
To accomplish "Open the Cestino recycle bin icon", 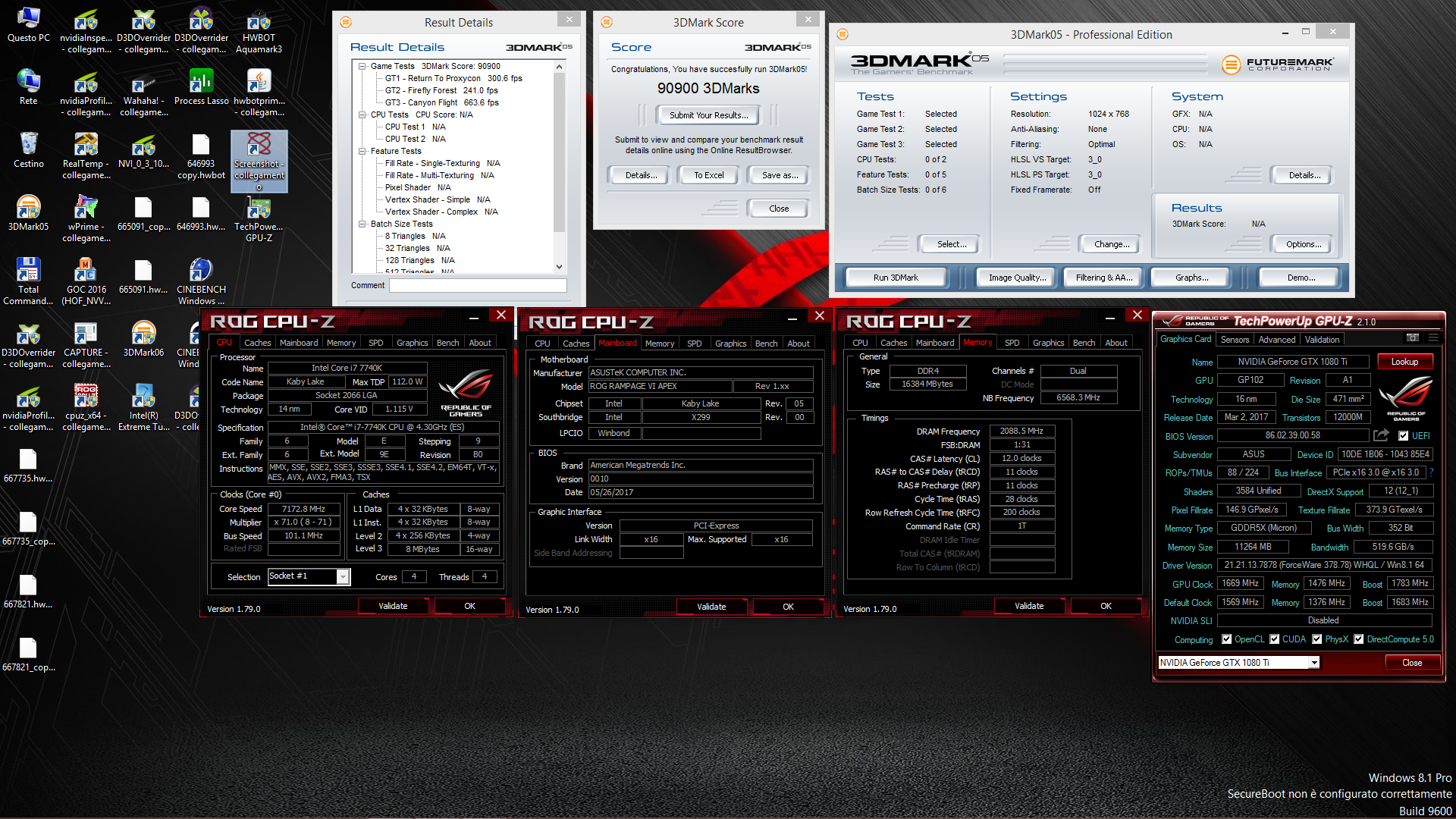I will (28, 150).
